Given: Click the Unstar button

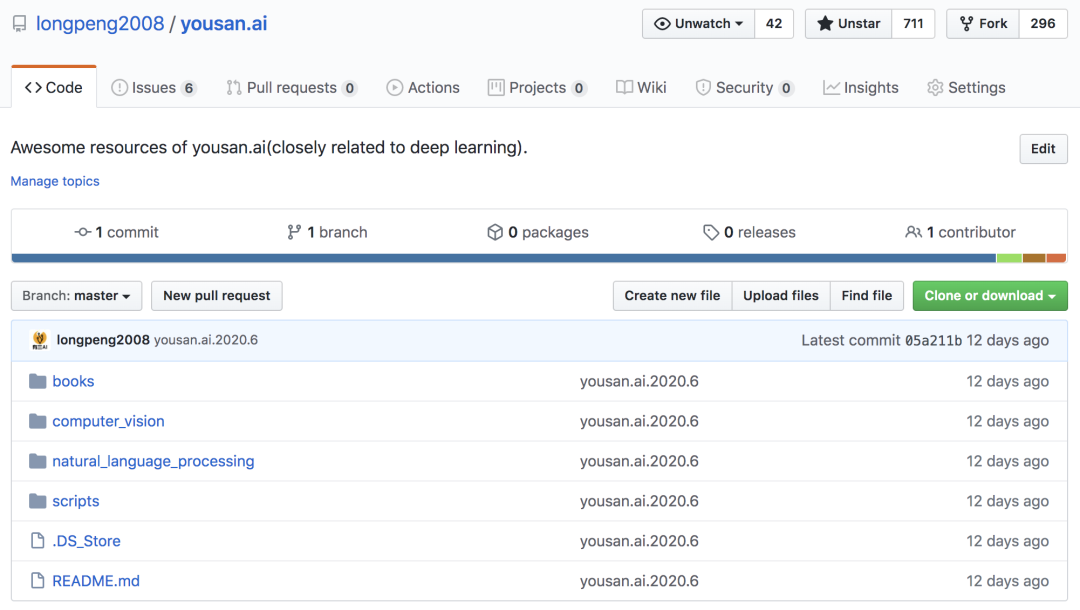Looking at the screenshot, I should coord(849,23).
